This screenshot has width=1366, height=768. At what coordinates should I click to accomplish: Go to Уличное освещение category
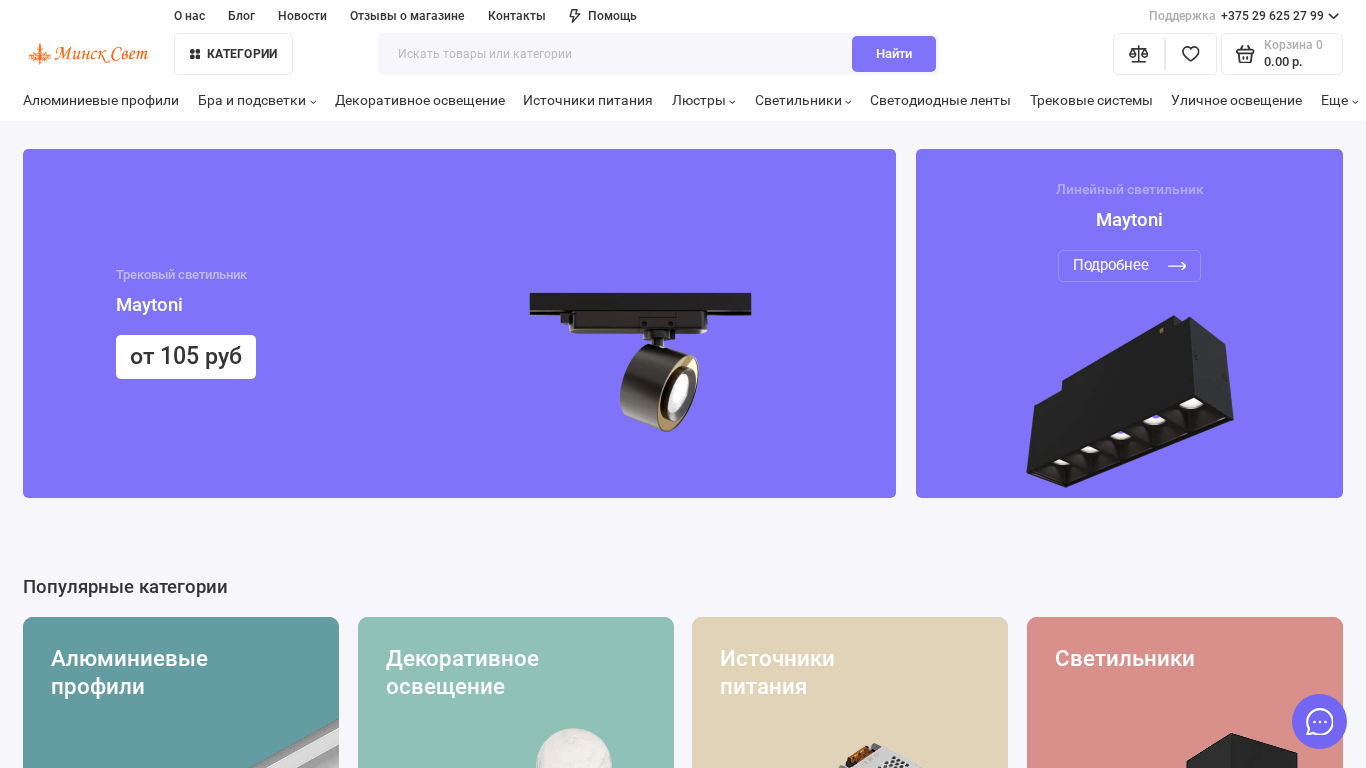click(x=1237, y=100)
